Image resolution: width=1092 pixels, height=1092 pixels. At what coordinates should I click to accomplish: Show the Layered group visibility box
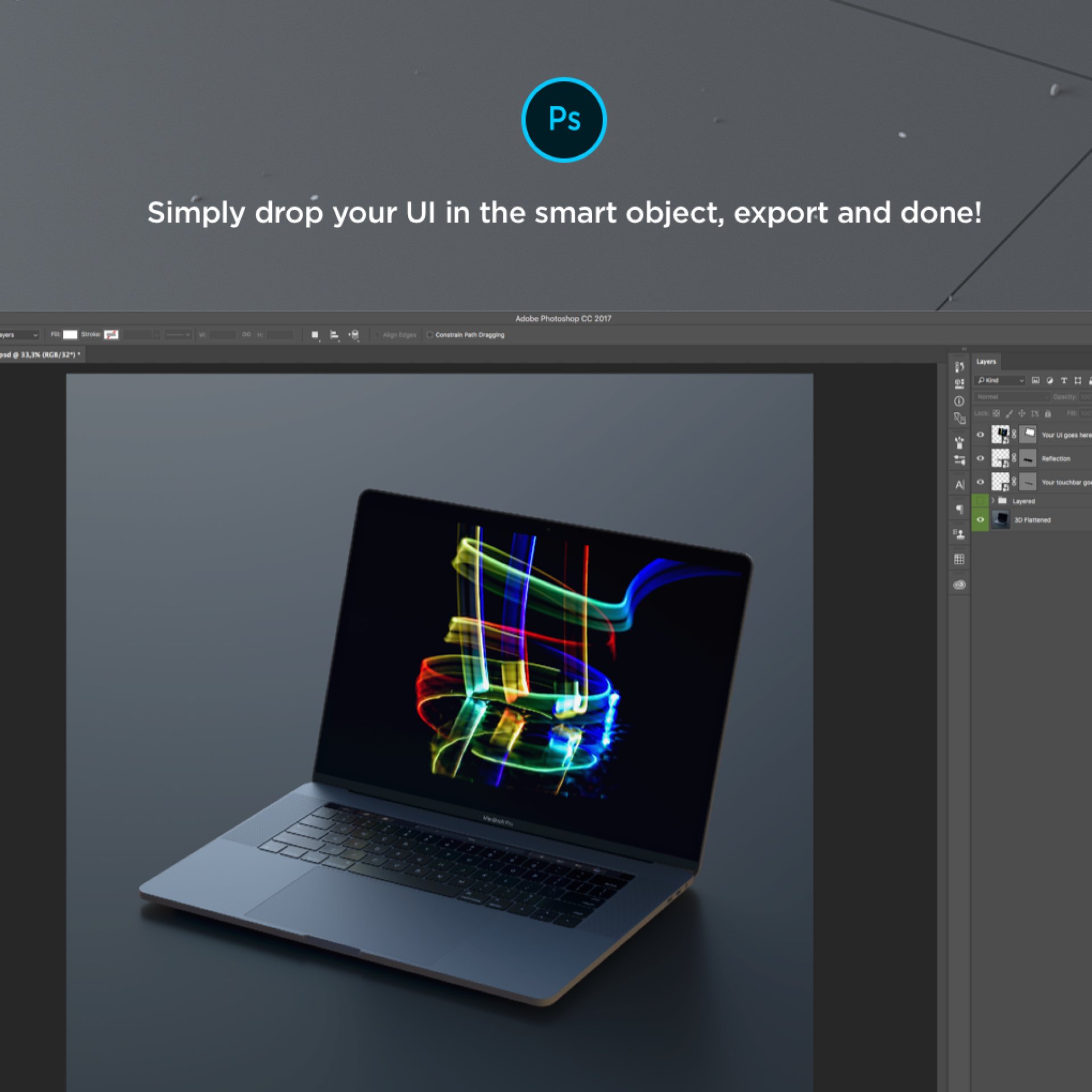tap(981, 500)
